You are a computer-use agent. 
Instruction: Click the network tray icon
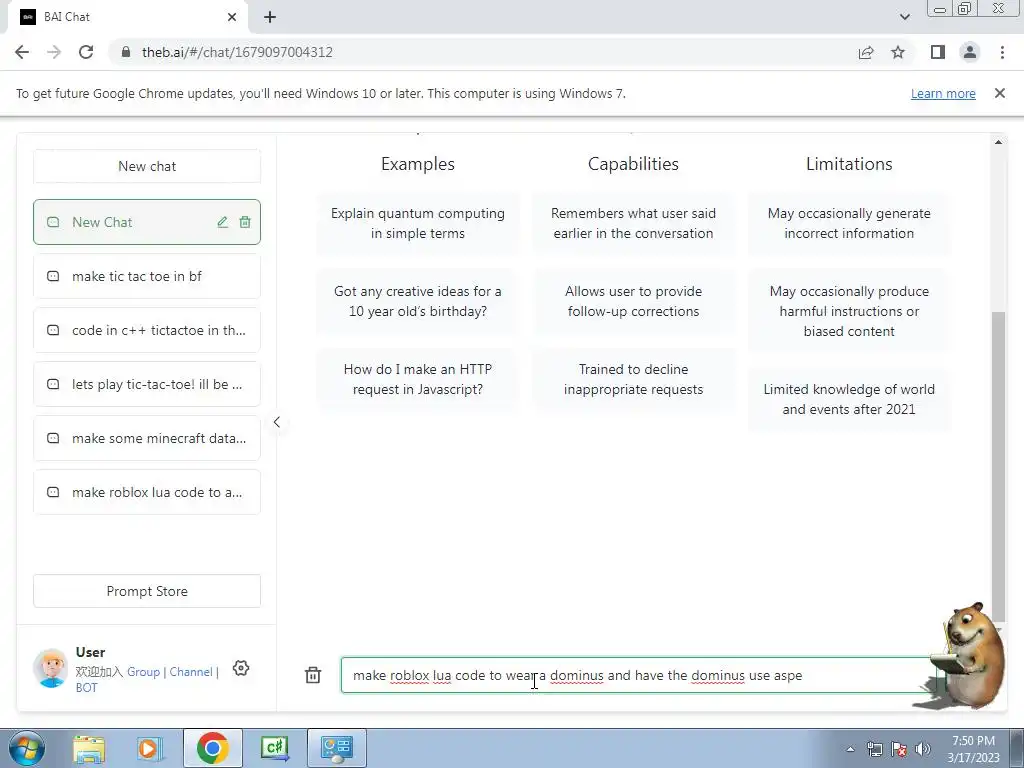[874, 749]
